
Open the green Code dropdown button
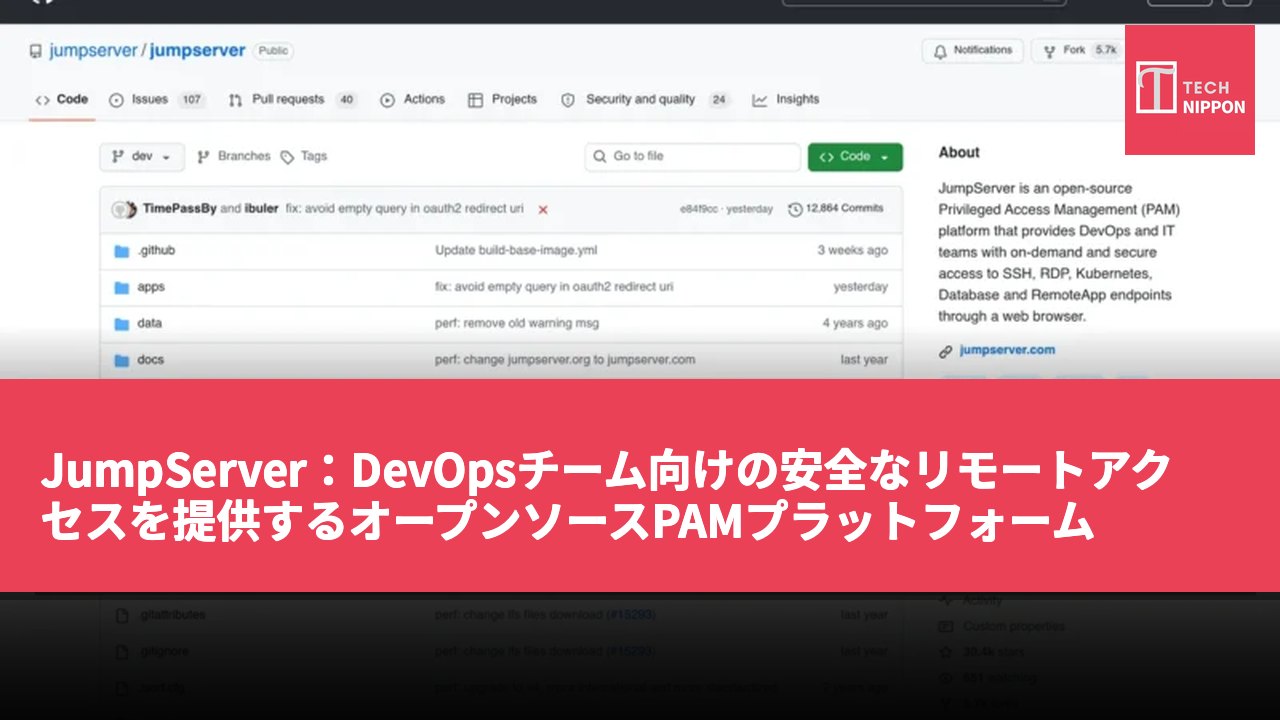coord(855,157)
